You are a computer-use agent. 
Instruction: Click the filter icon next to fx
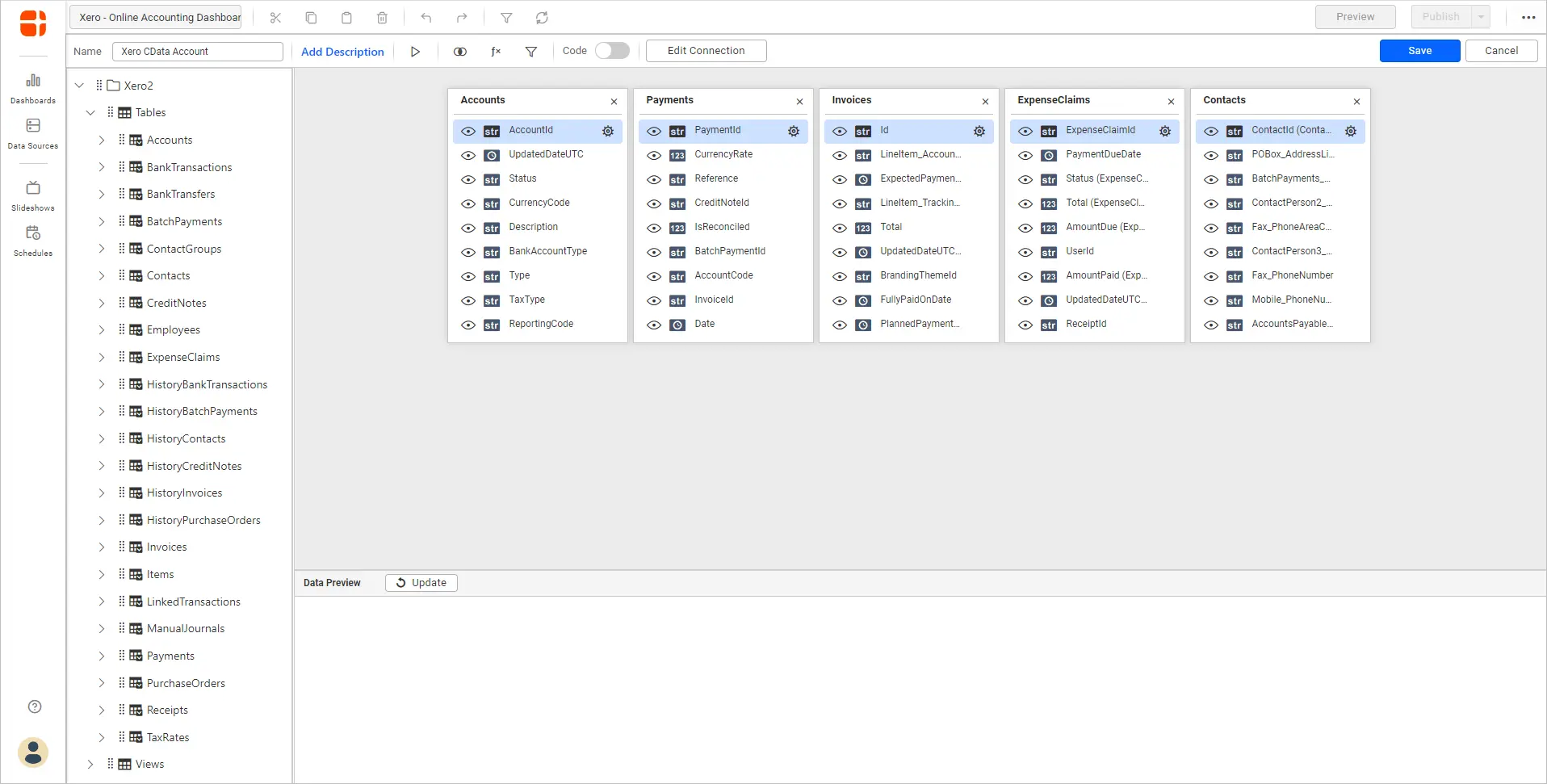531,52
